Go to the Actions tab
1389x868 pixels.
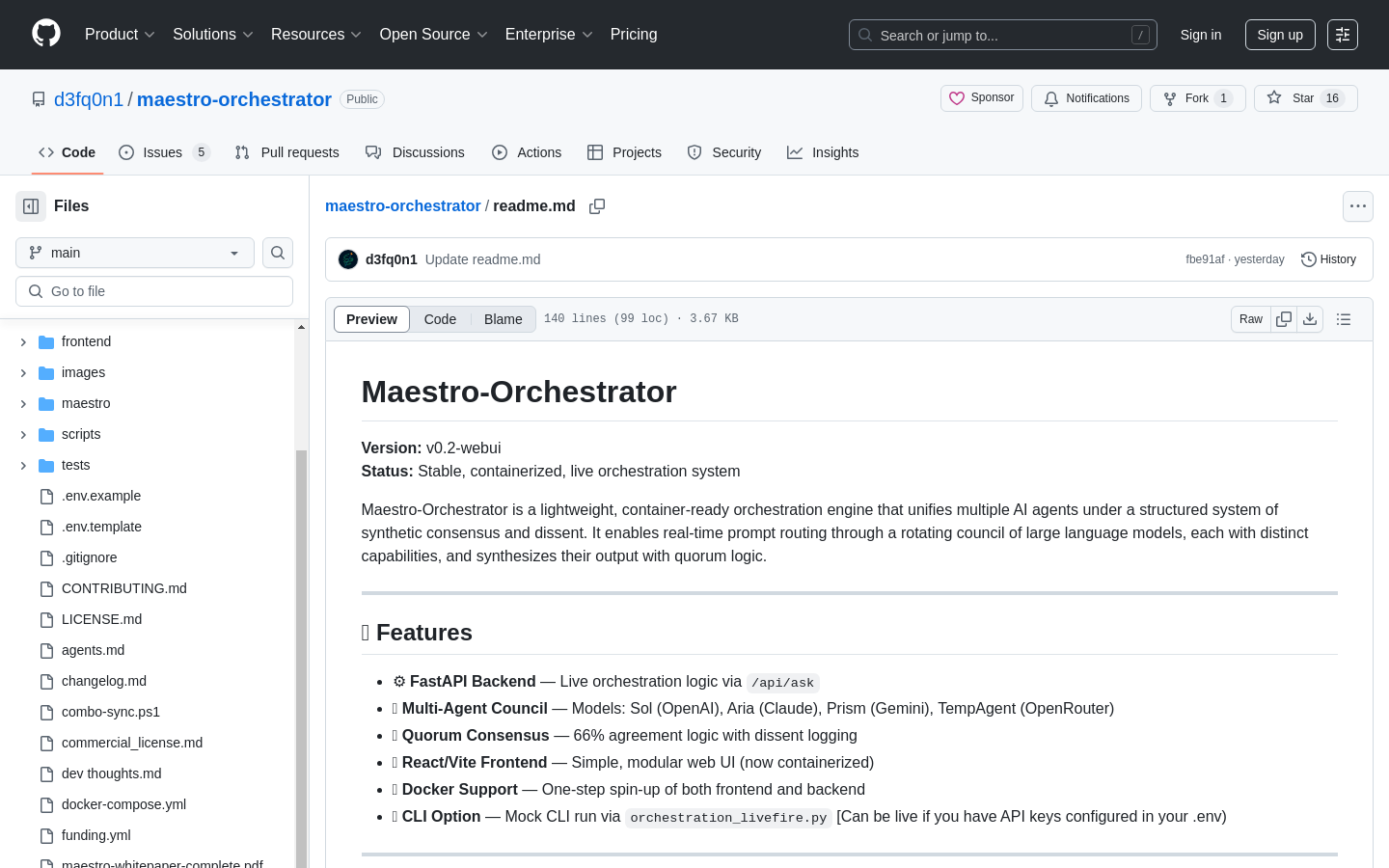click(527, 152)
